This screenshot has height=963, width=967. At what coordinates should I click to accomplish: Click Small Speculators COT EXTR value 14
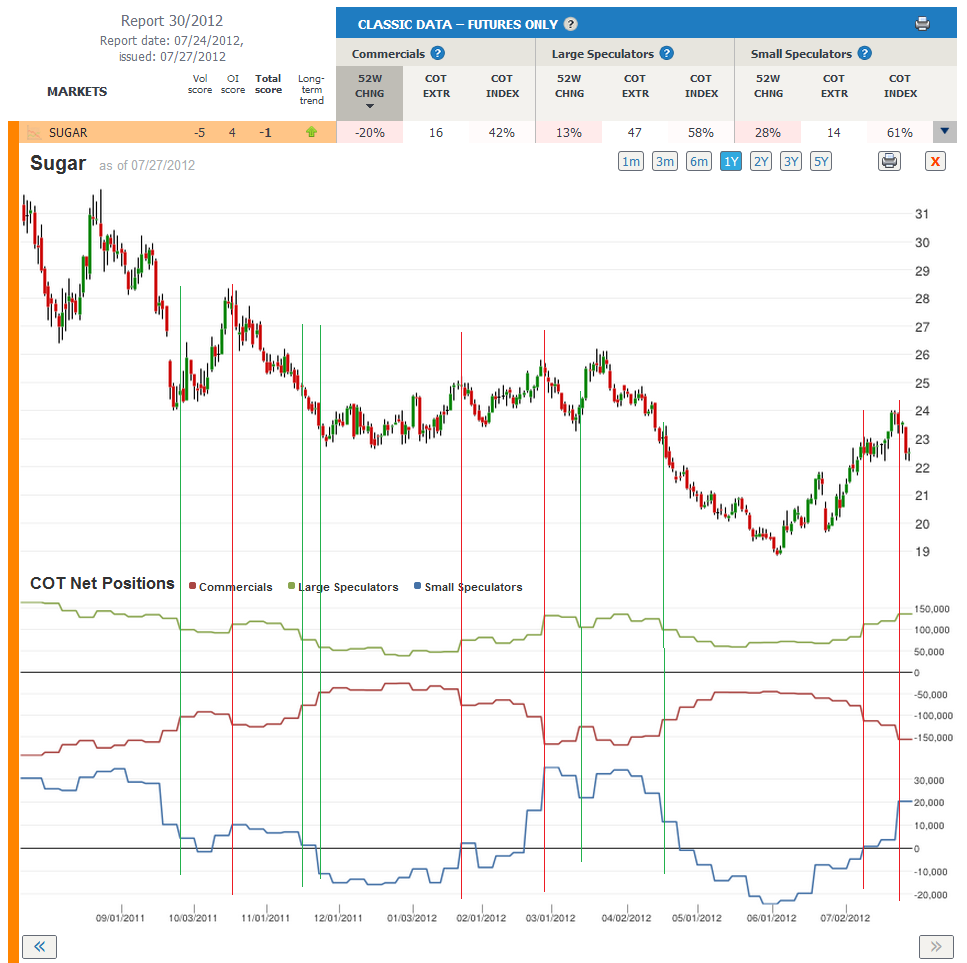coord(834,133)
